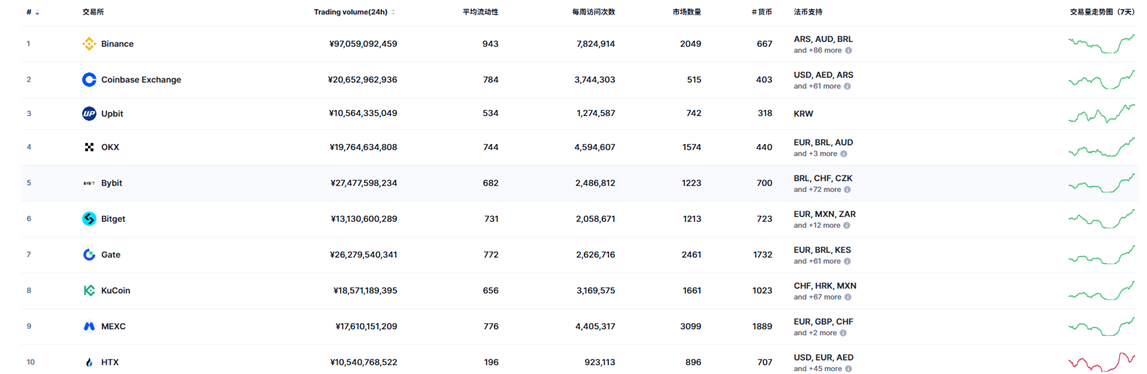Click sort arrow next to # header
Viewport: 1147px width, 374px height.
coord(37,13)
